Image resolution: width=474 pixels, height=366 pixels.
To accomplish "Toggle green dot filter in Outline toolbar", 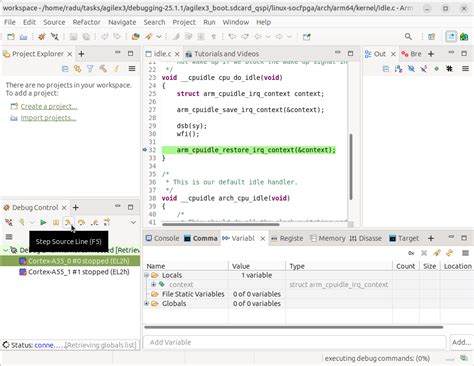I will coord(436,69).
